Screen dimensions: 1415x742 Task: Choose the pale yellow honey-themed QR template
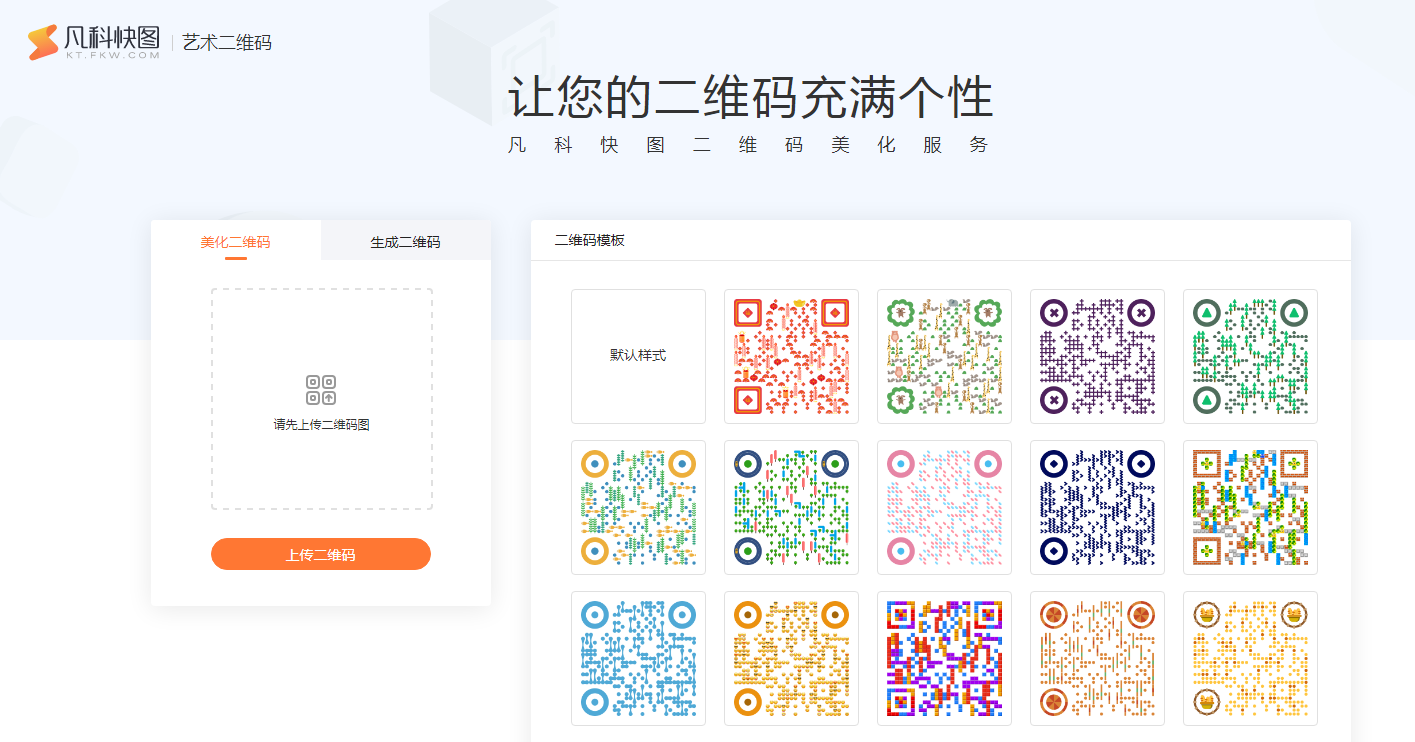(x=1250, y=658)
